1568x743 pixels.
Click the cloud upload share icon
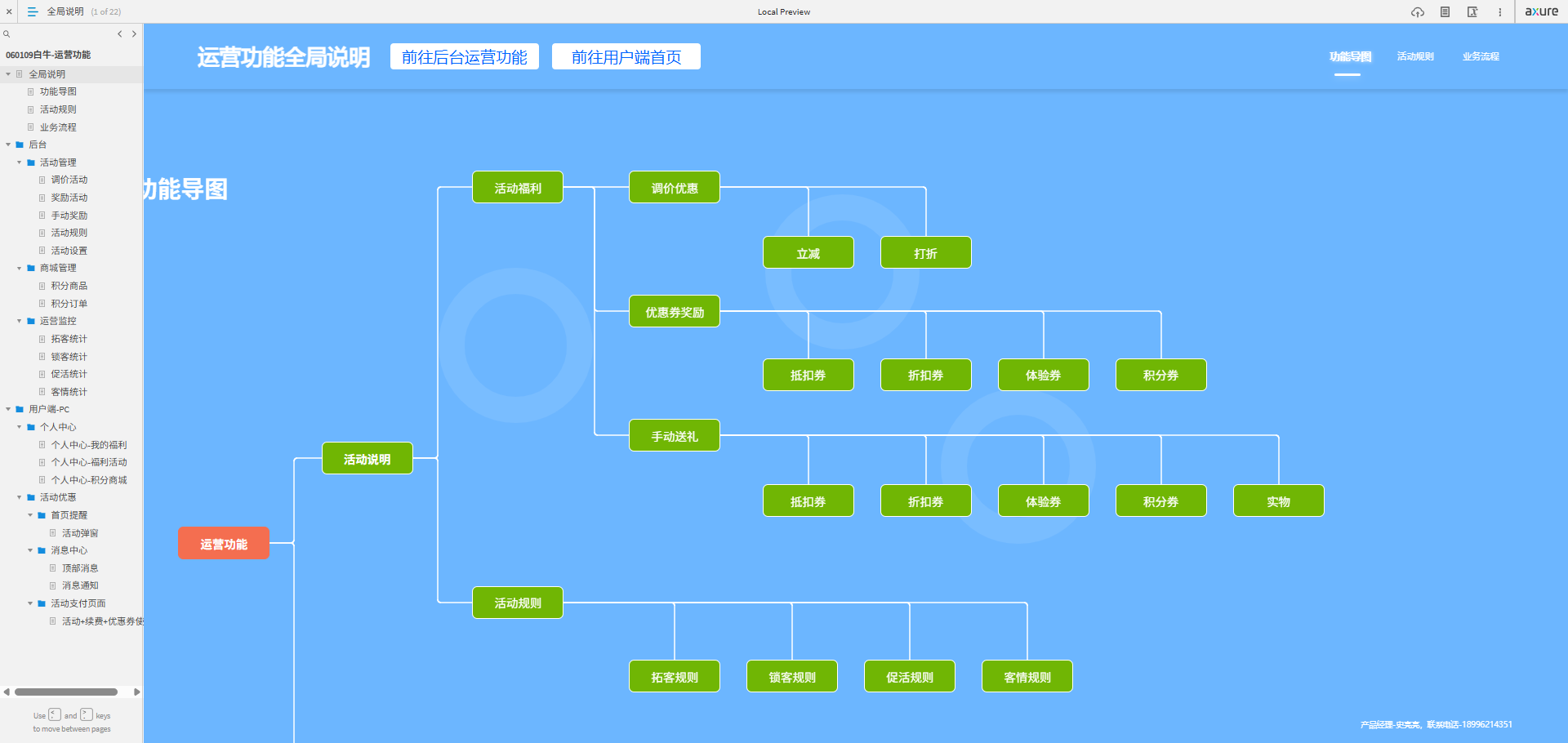tap(1418, 12)
